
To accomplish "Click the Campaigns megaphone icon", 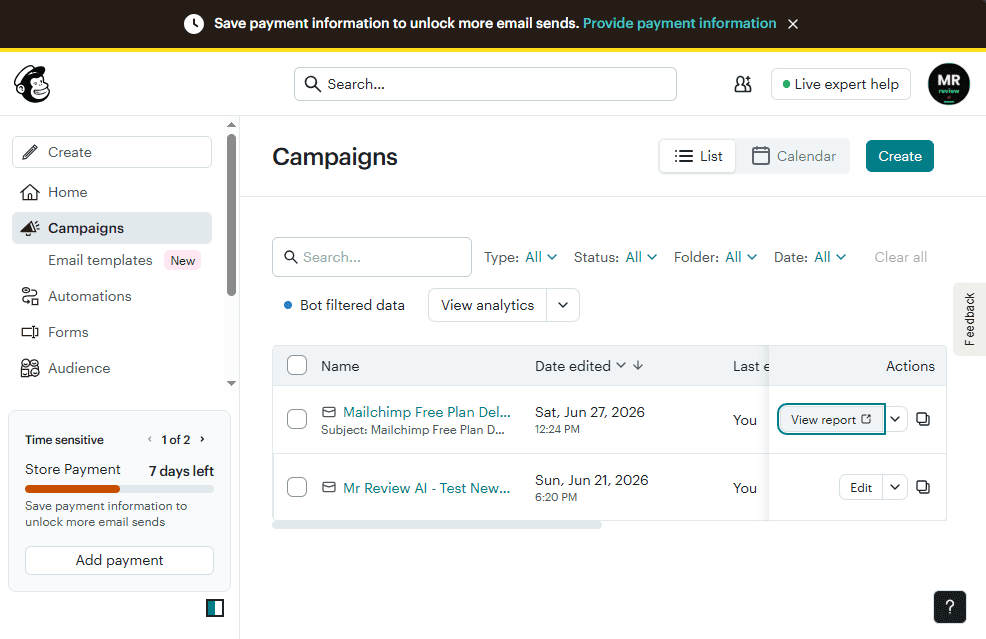I will tap(30, 228).
